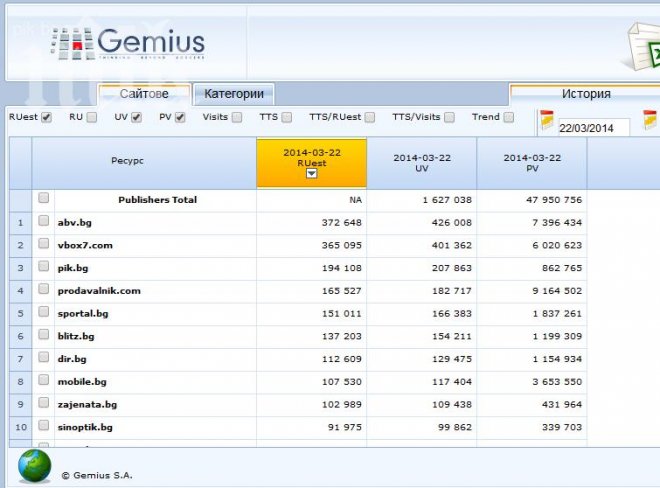Open calendar icon left of date field
The width and height of the screenshot is (660, 488).
point(547,122)
